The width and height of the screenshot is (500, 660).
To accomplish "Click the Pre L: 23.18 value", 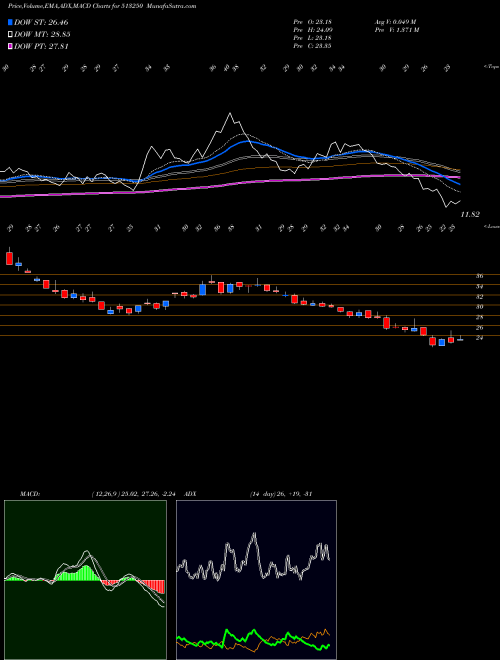I will [312, 38].
